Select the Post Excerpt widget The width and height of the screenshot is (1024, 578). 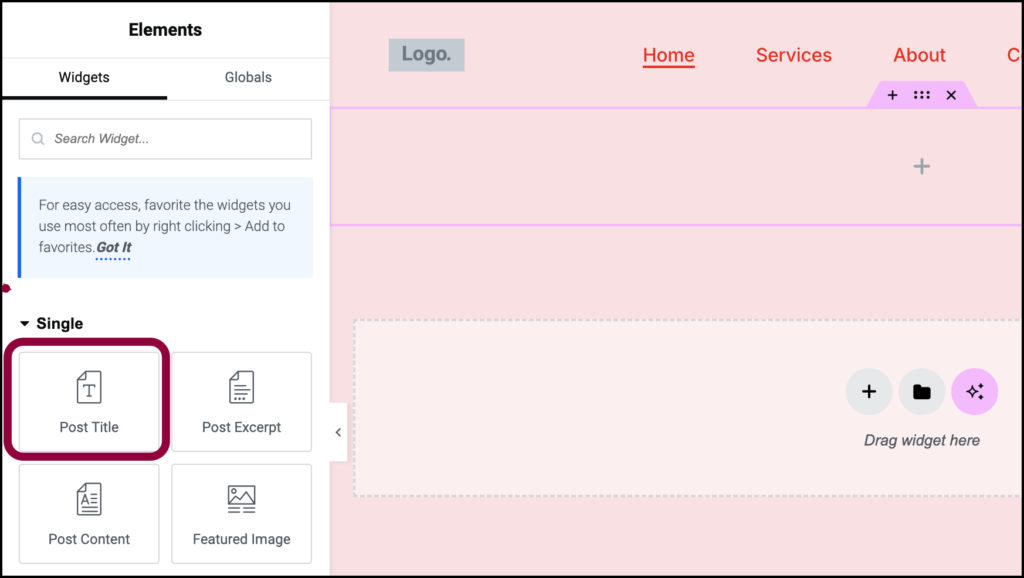click(x=241, y=401)
